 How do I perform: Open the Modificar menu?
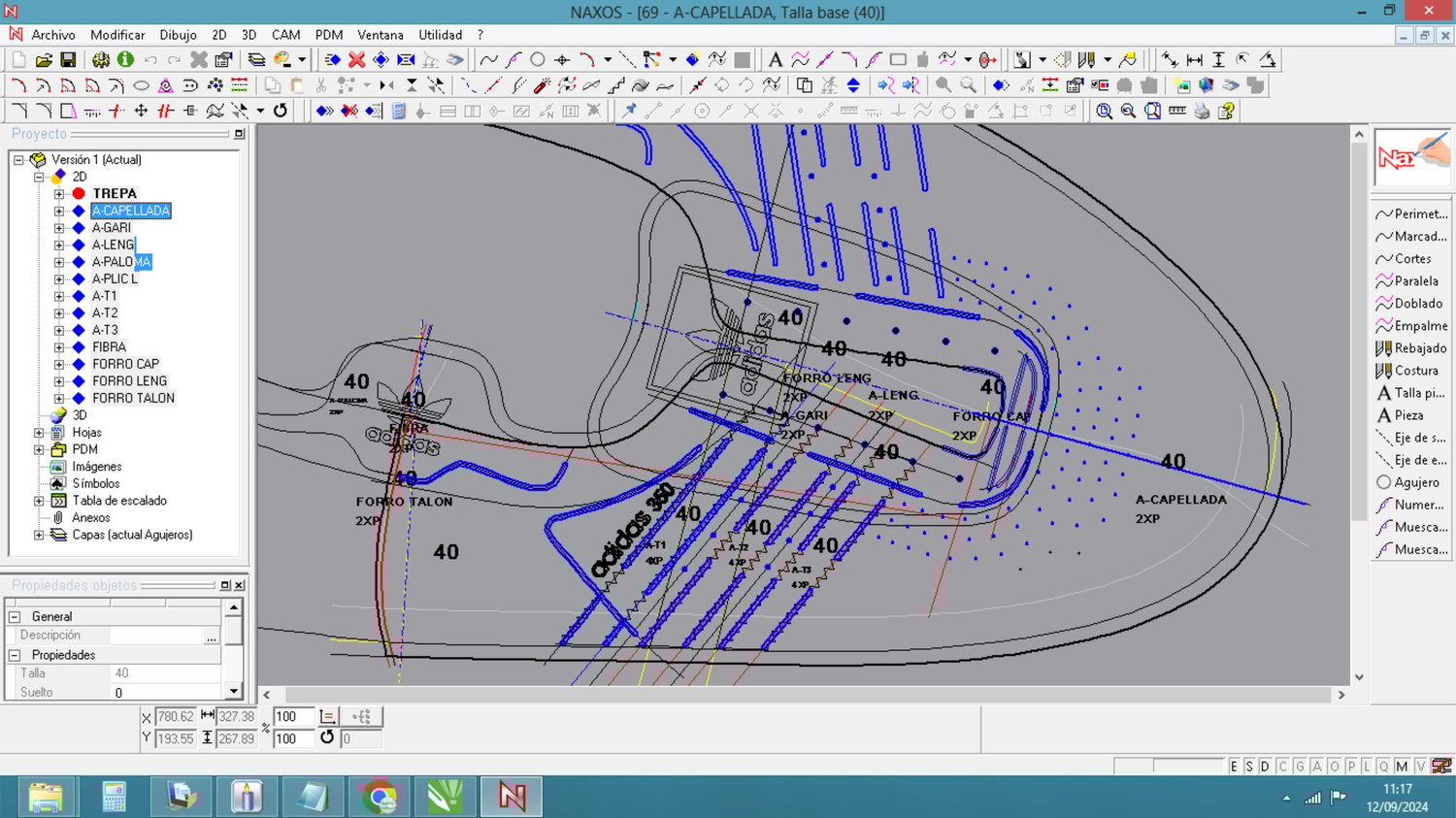[x=117, y=35]
